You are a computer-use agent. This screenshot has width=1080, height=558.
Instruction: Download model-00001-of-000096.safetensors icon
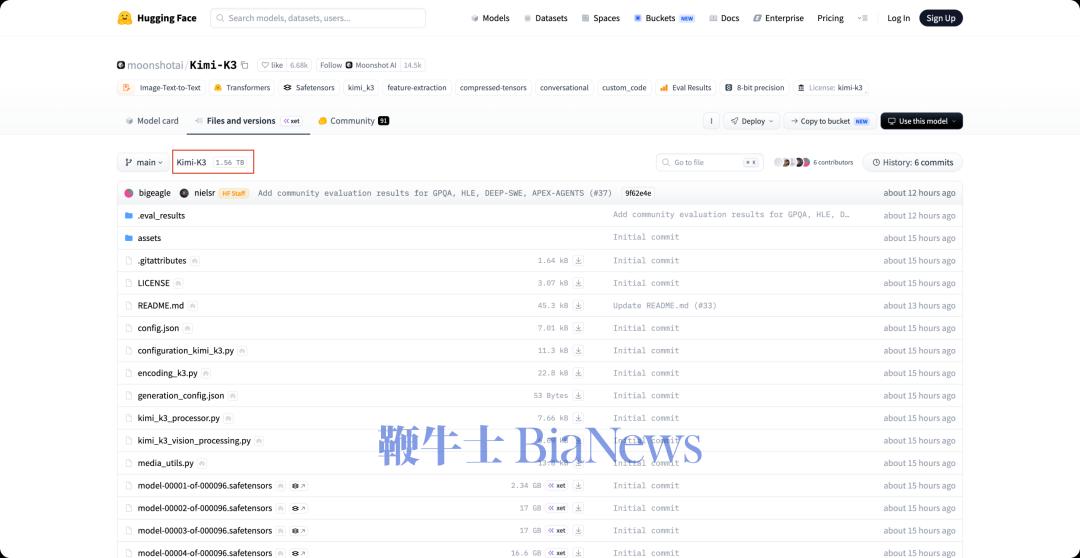(579, 485)
